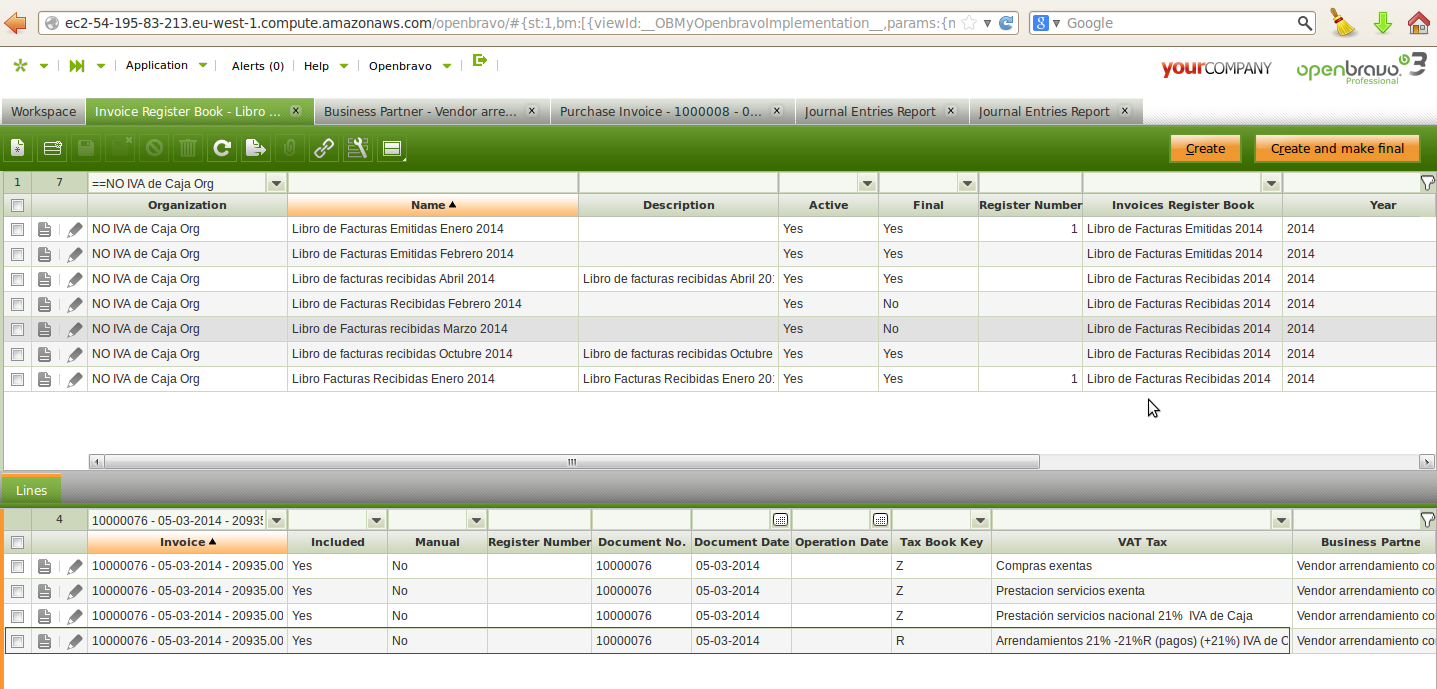Open the Purchase Invoice tab

660,112
